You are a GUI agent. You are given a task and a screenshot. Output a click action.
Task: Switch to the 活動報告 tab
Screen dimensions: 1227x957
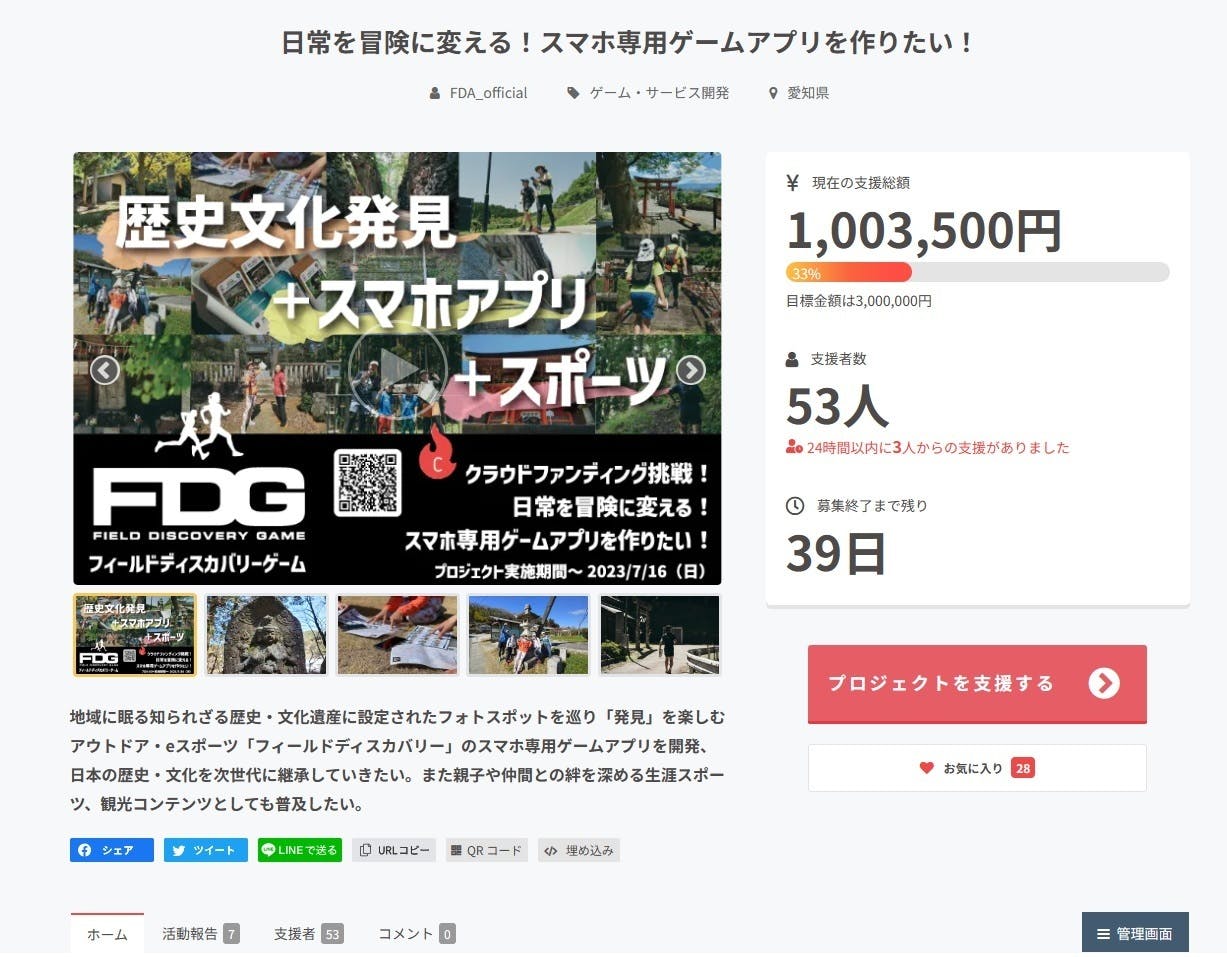pos(200,934)
